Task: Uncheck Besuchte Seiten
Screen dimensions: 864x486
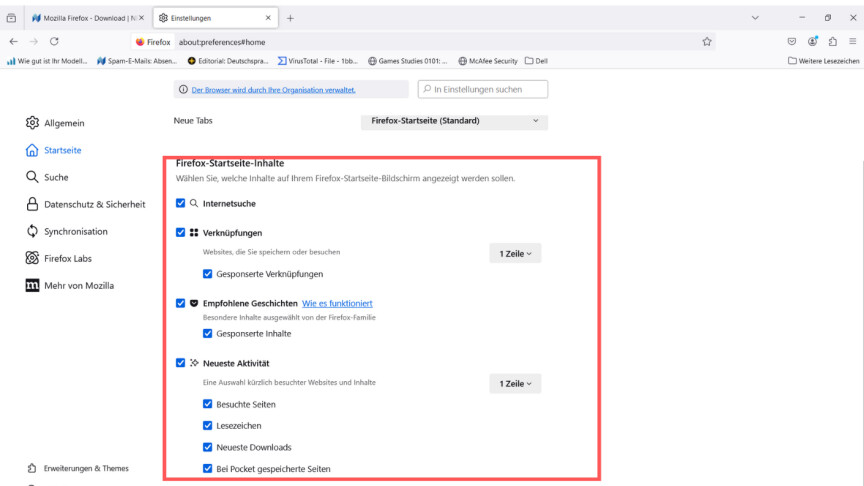Action: (207, 404)
